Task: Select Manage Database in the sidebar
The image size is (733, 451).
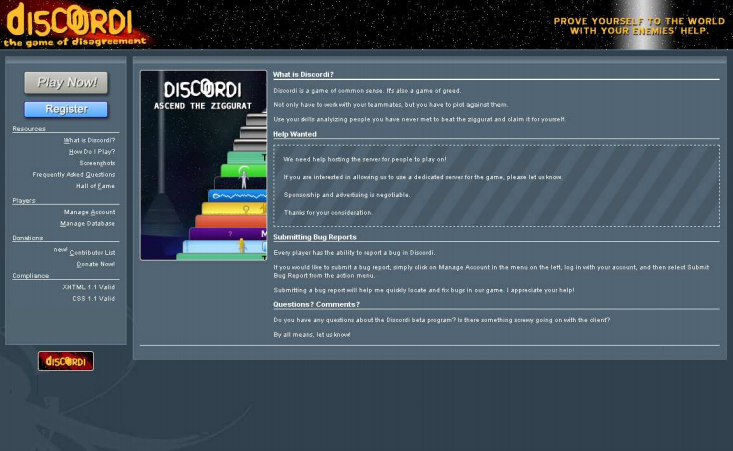Action: [87, 224]
